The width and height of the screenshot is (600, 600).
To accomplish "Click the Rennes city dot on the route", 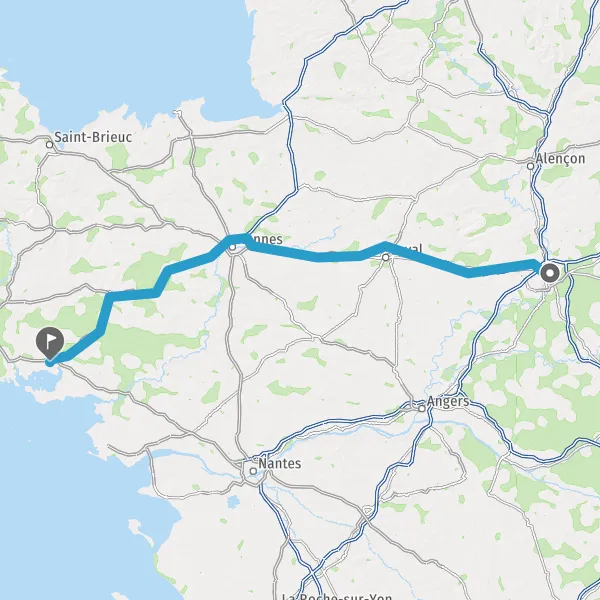I will 233,247.
